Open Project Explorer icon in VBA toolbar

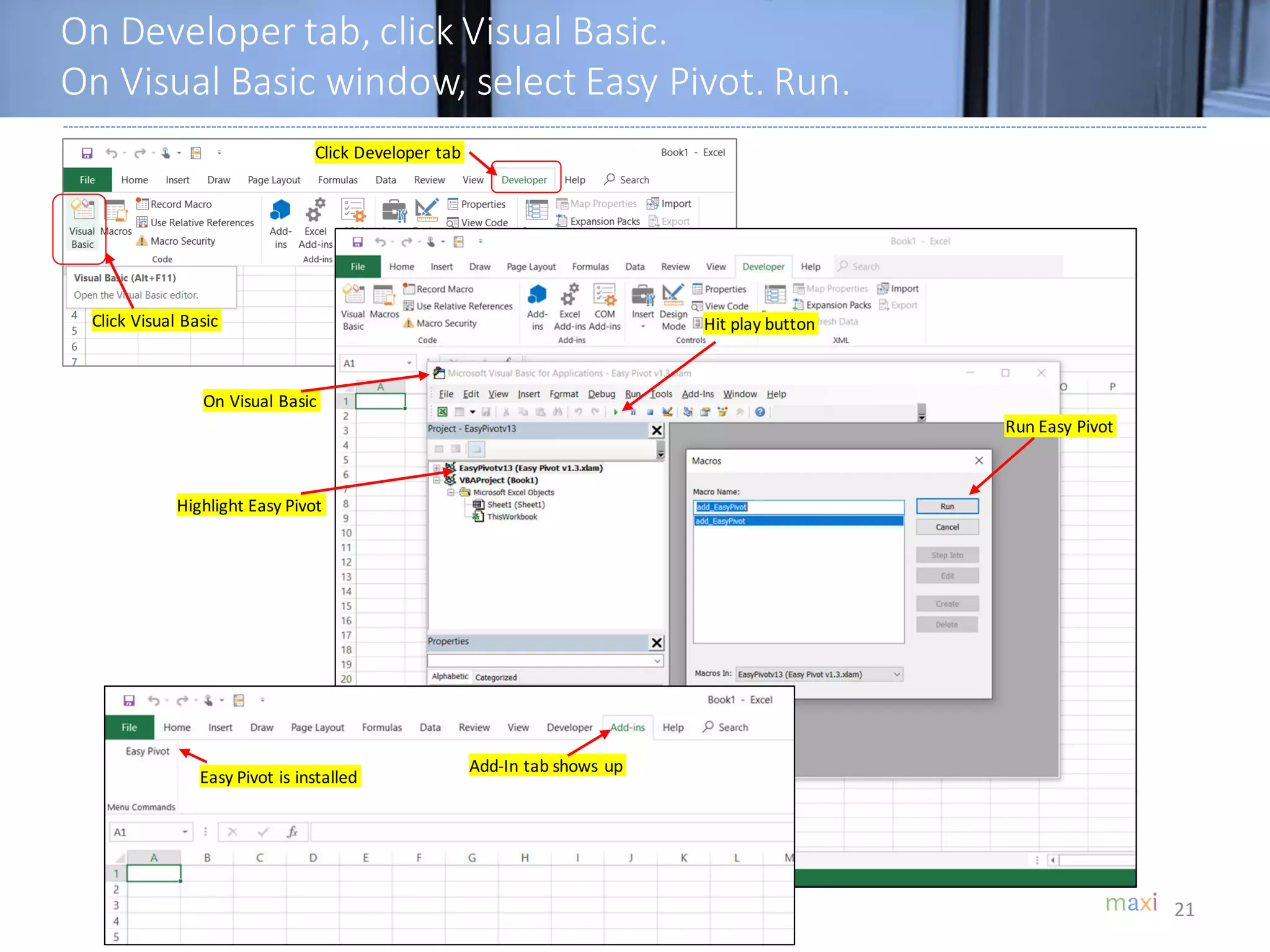click(688, 412)
